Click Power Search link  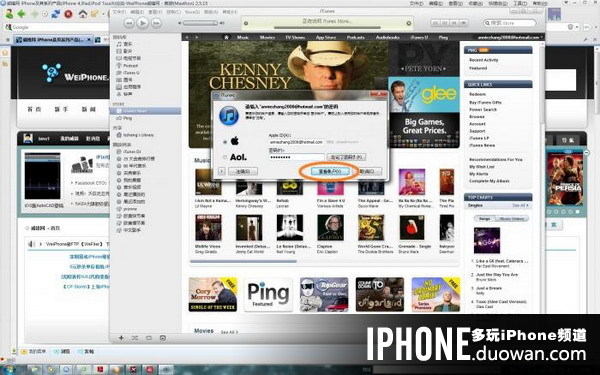pyautogui.click(x=483, y=109)
